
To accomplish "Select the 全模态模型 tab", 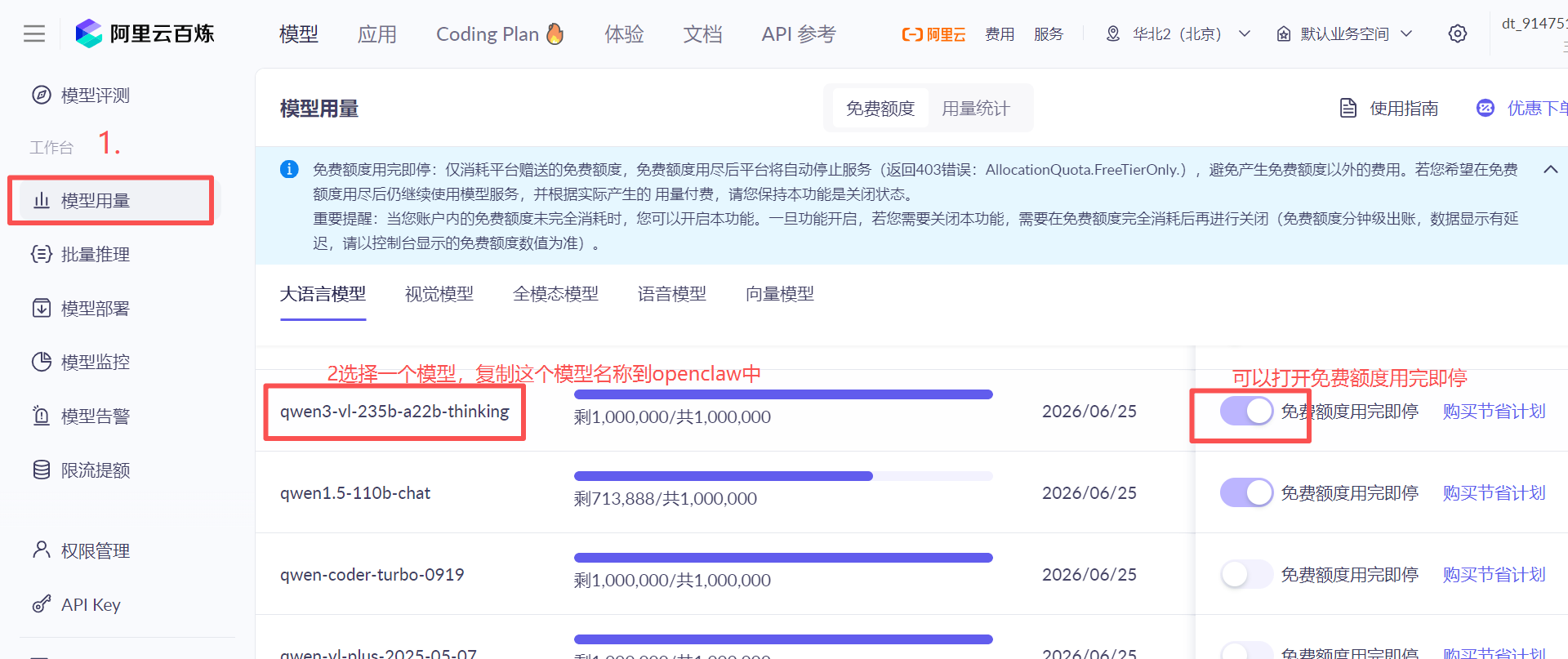I will pyautogui.click(x=555, y=294).
